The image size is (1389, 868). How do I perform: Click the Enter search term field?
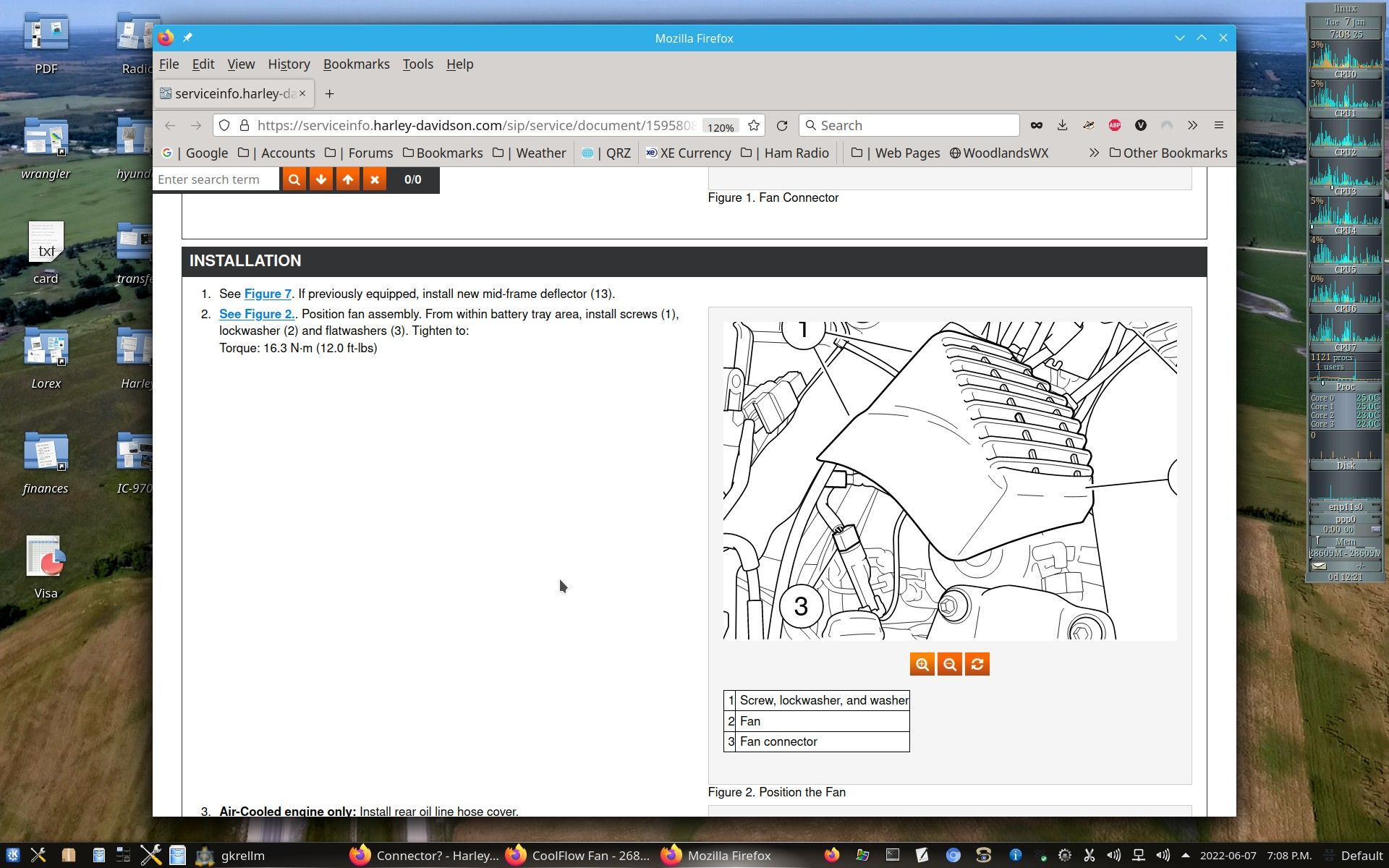tap(216, 179)
